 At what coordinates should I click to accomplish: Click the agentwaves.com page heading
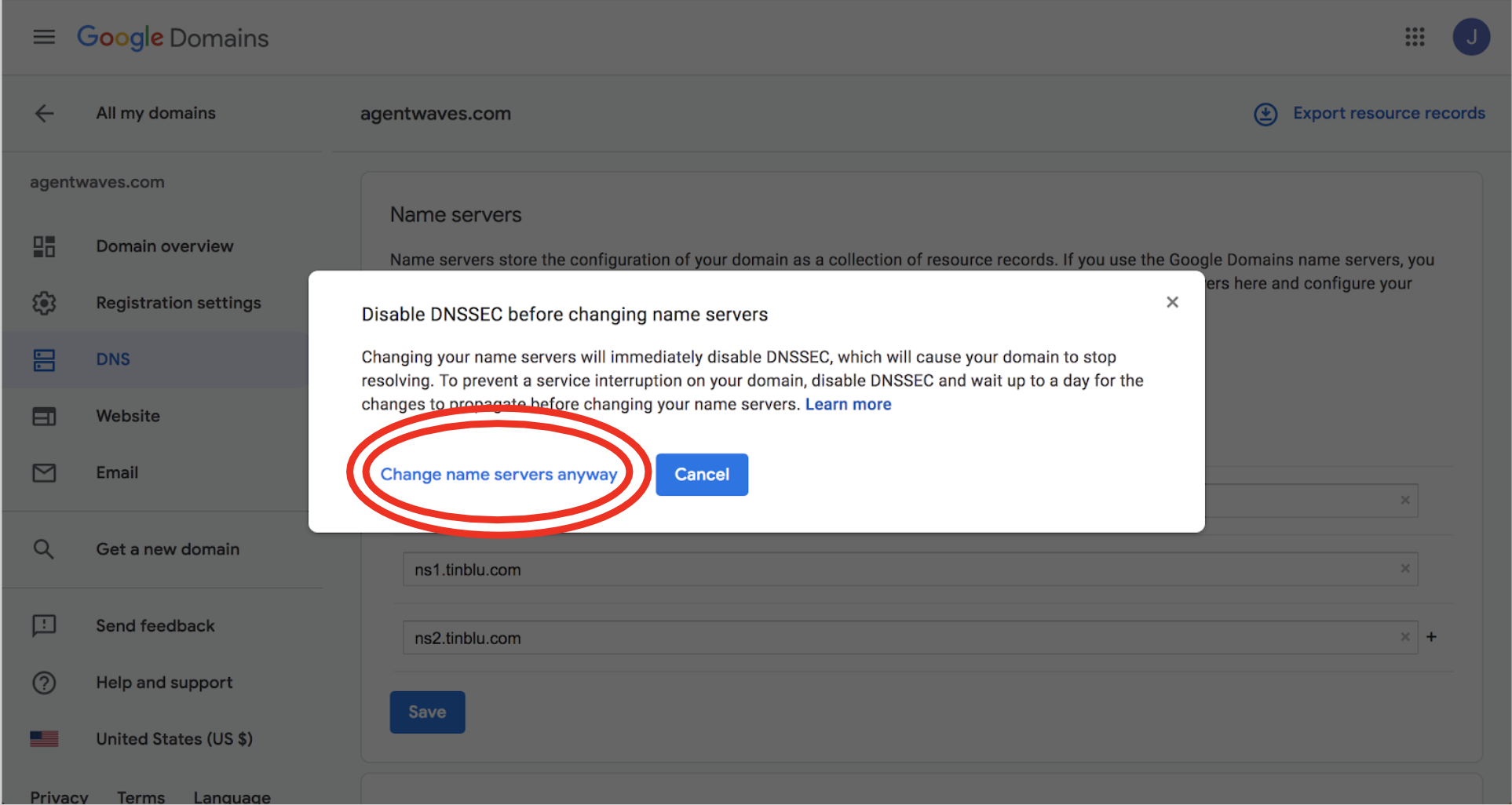436,114
